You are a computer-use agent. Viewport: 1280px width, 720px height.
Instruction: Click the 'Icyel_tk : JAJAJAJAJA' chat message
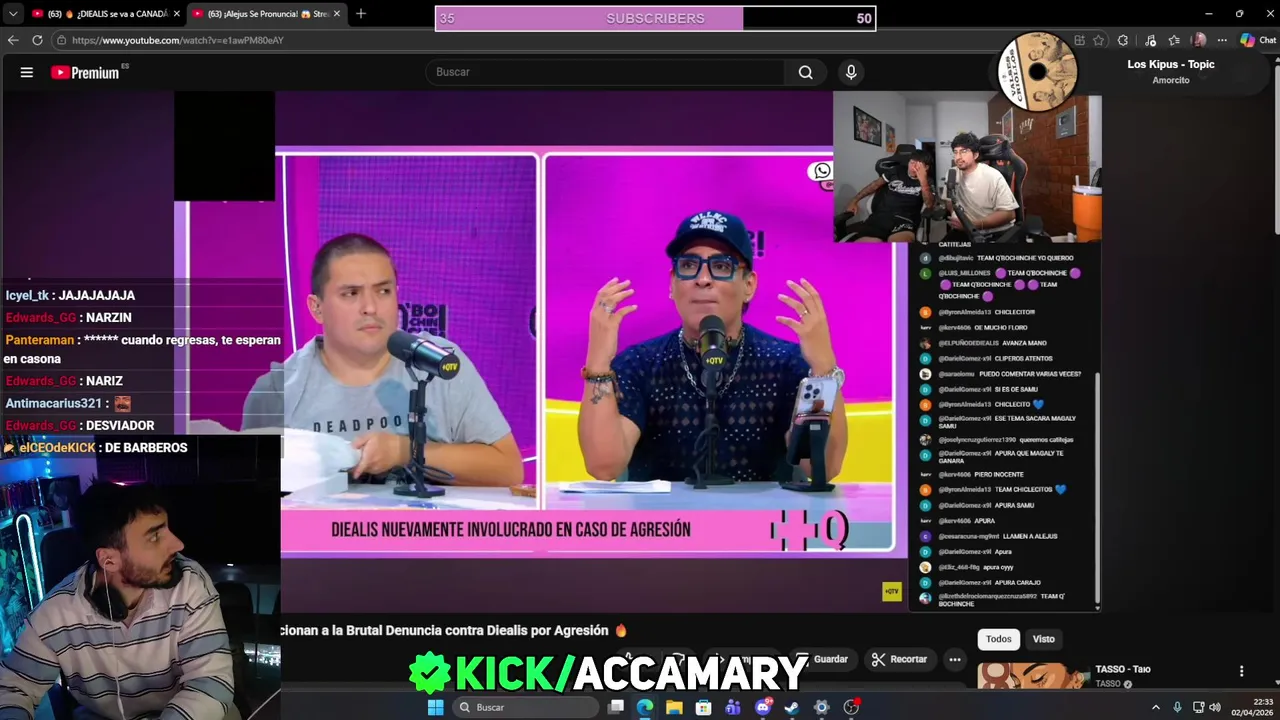click(70, 295)
